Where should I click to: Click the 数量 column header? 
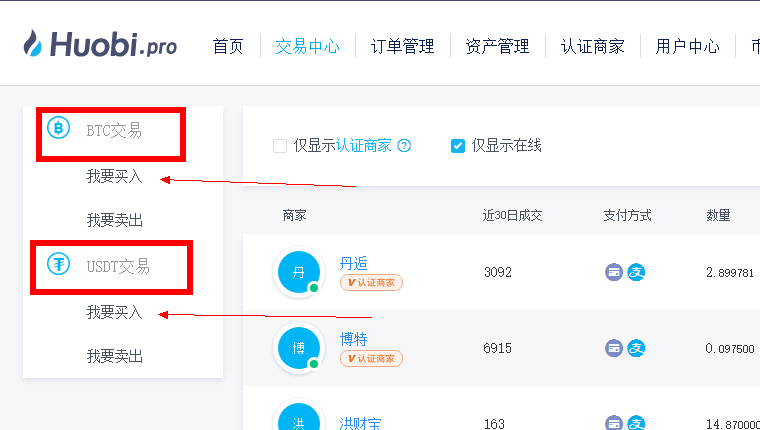(x=718, y=215)
